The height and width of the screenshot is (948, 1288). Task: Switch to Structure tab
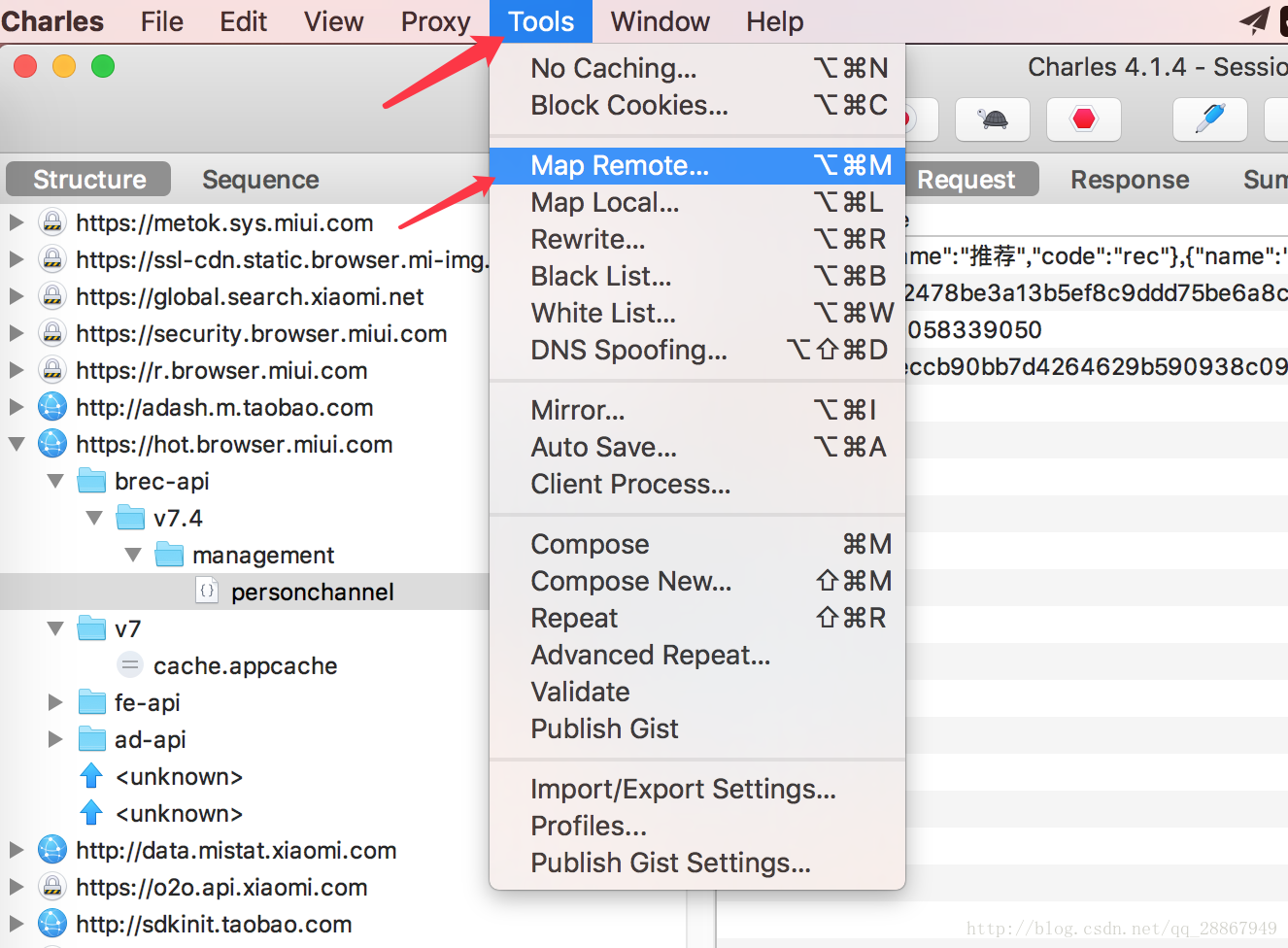[x=89, y=180]
